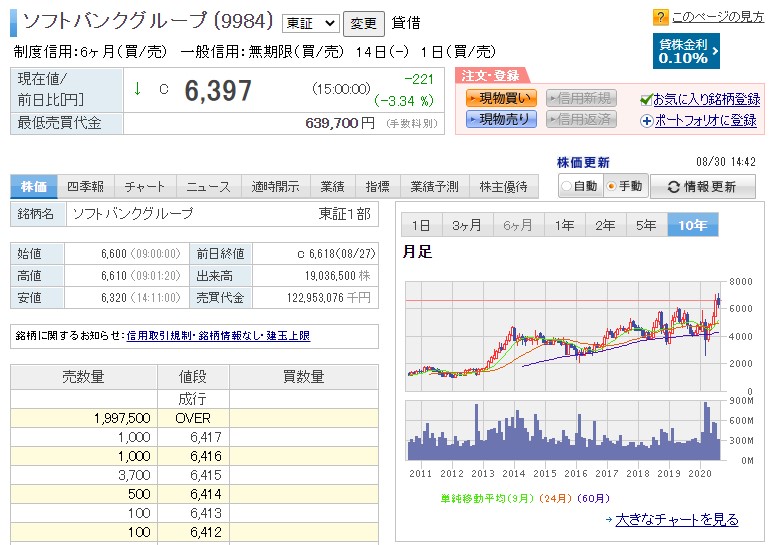Click 現物売り order button
Image resolution: width=769 pixels, height=545 pixels.
[501, 119]
